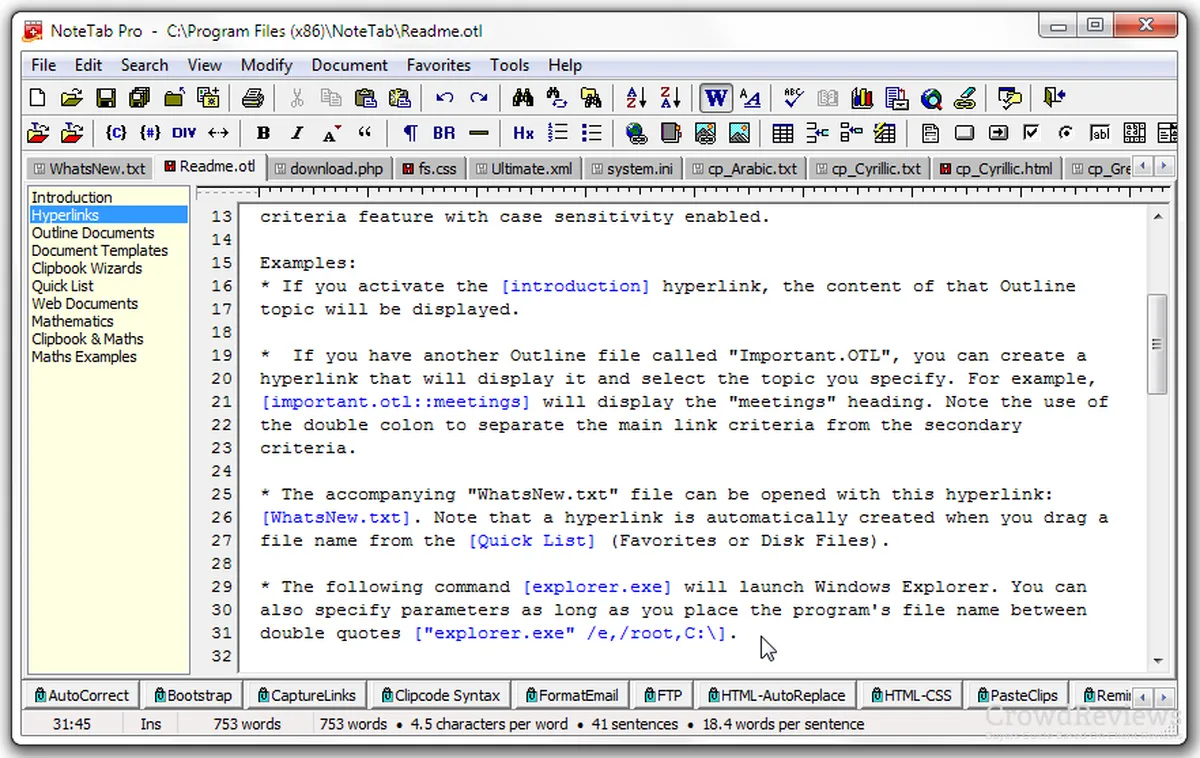Open the AutoCorrect clipbook library
Screen dimensions: 1200x758
pyautogui.click(x=82, y=695)
